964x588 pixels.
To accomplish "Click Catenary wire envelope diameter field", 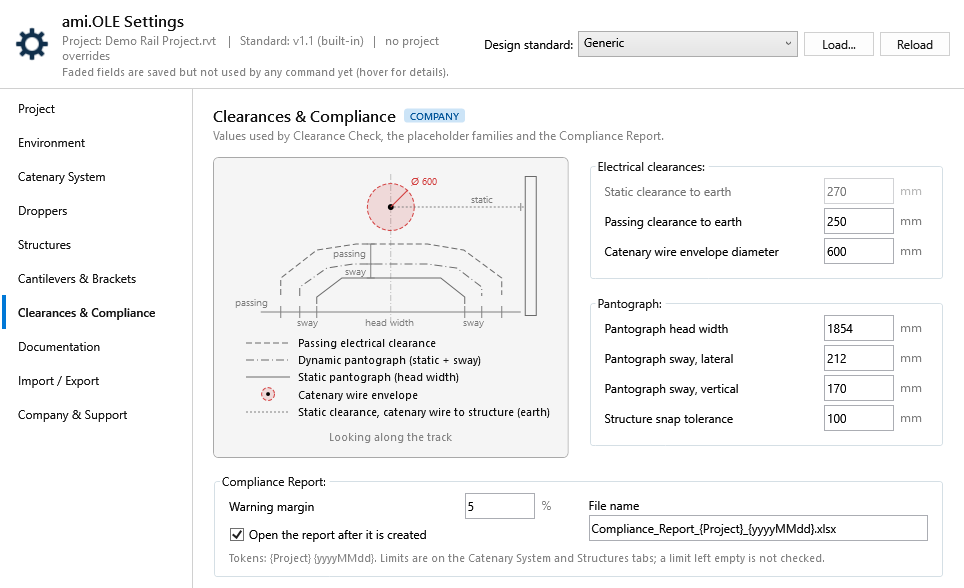I will coord(858,252).
